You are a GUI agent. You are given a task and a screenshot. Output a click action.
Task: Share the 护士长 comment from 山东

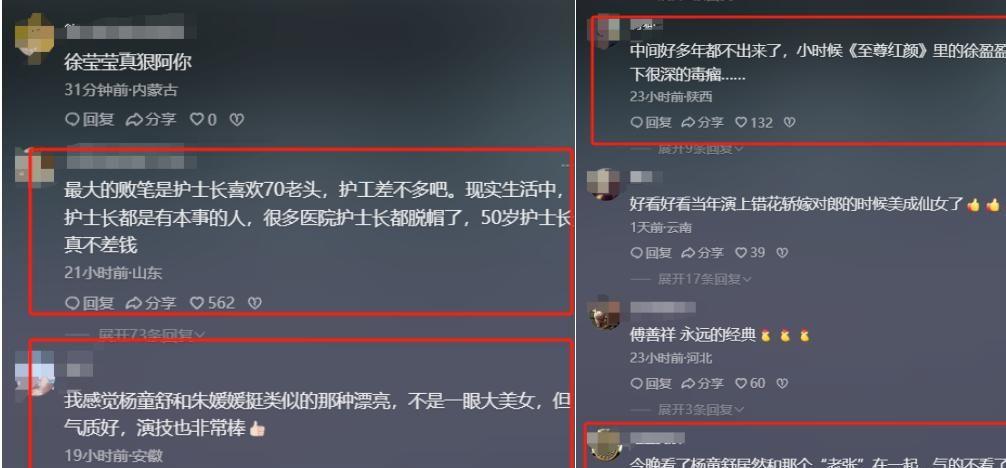point(151,302)
